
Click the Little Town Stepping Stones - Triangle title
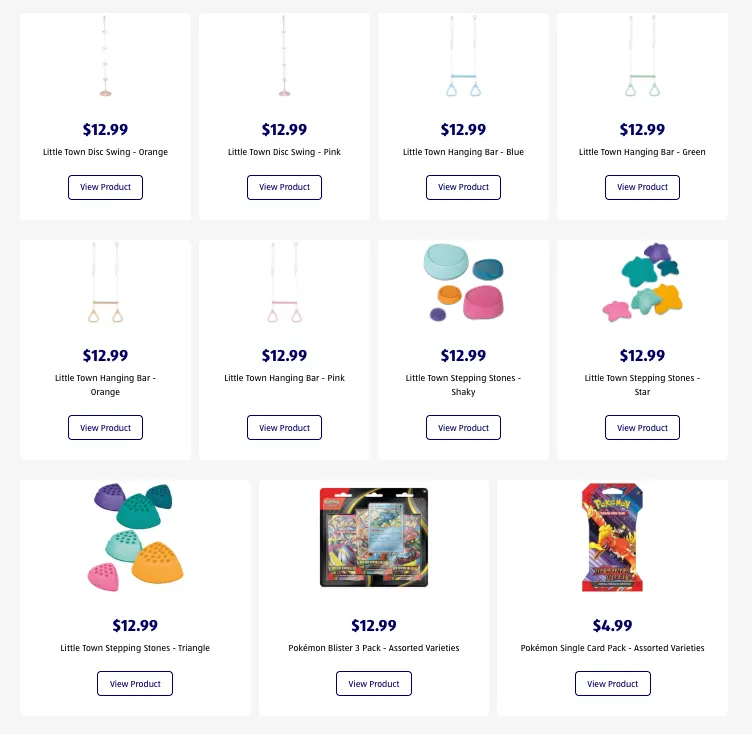coord(135,648)
